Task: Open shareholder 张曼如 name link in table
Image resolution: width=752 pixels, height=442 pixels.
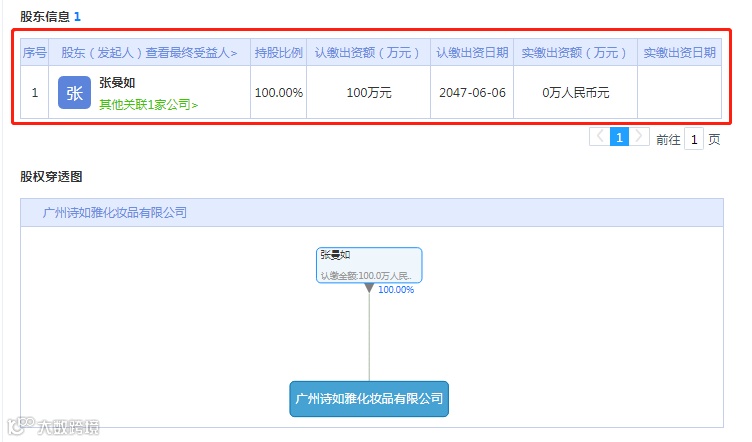Action: click(x=117, y=82)
